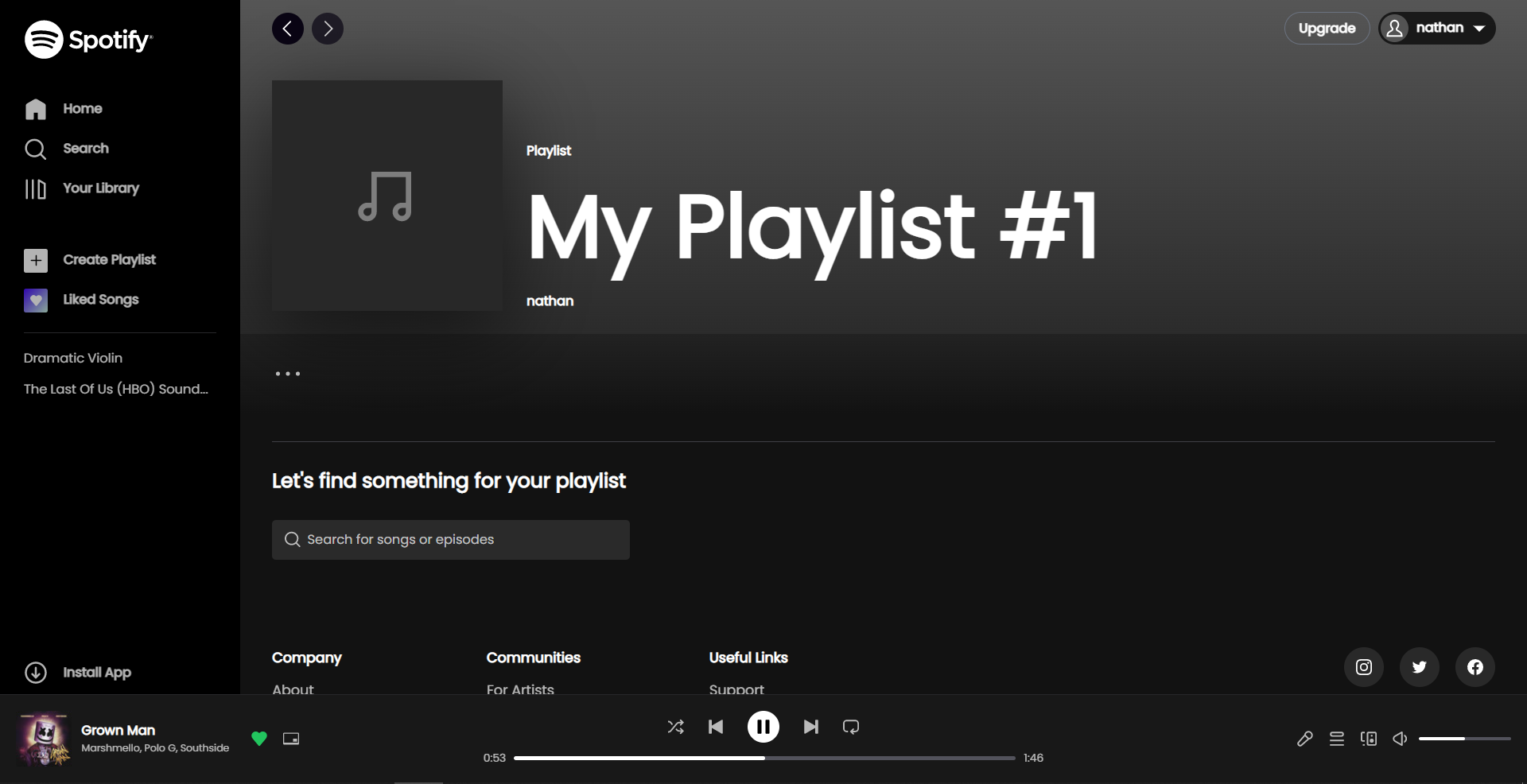
Task: Connect to a device
Action: click(x=1369, y=739)
